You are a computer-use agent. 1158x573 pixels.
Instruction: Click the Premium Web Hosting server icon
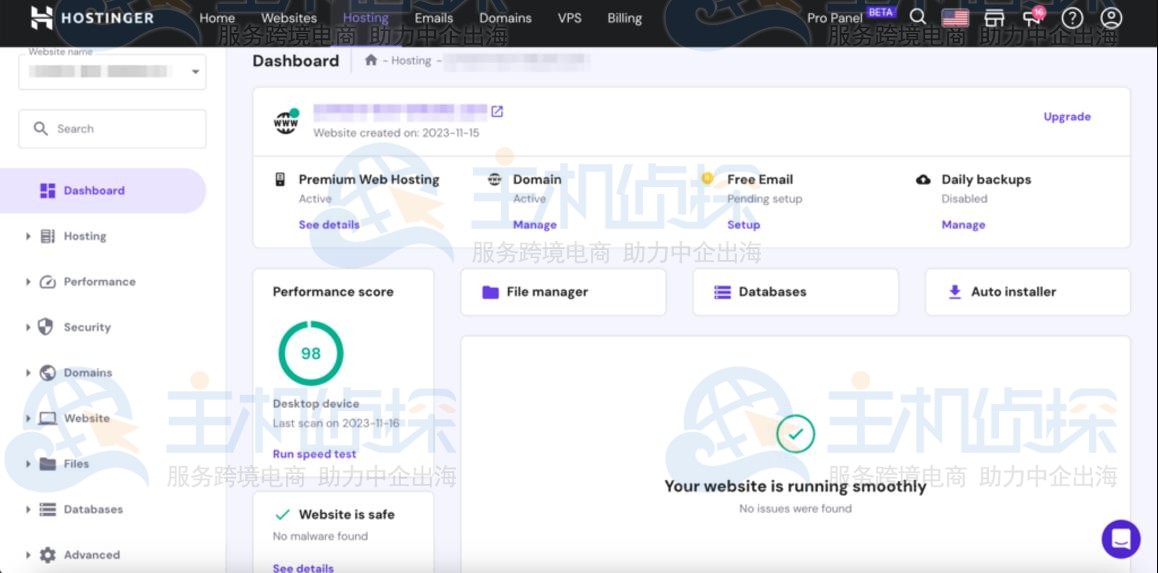280,179
